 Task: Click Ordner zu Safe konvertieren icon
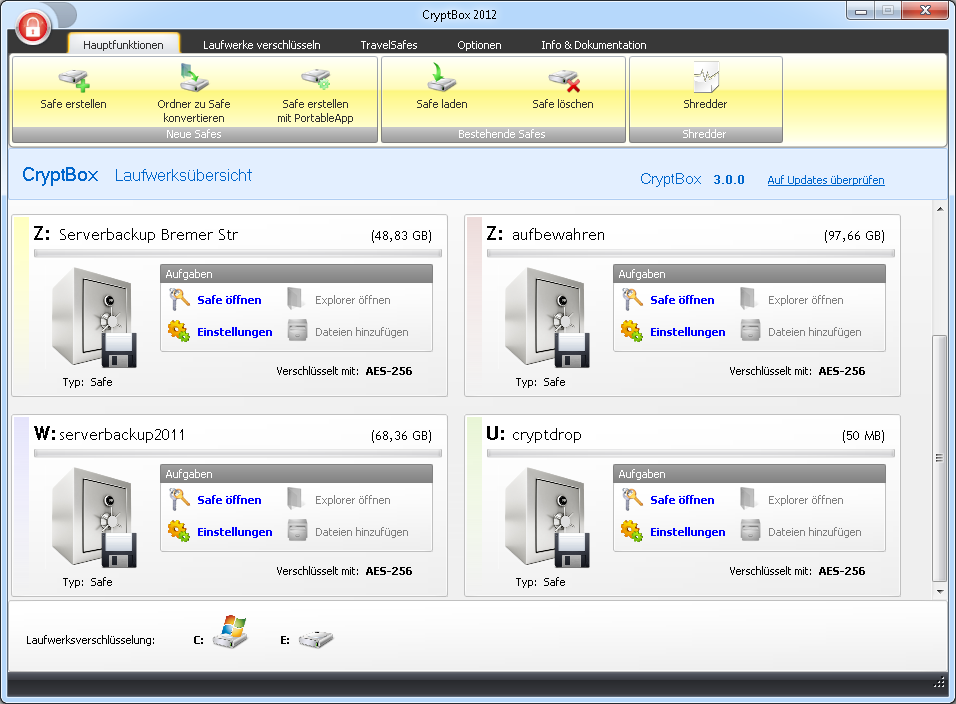194,78
